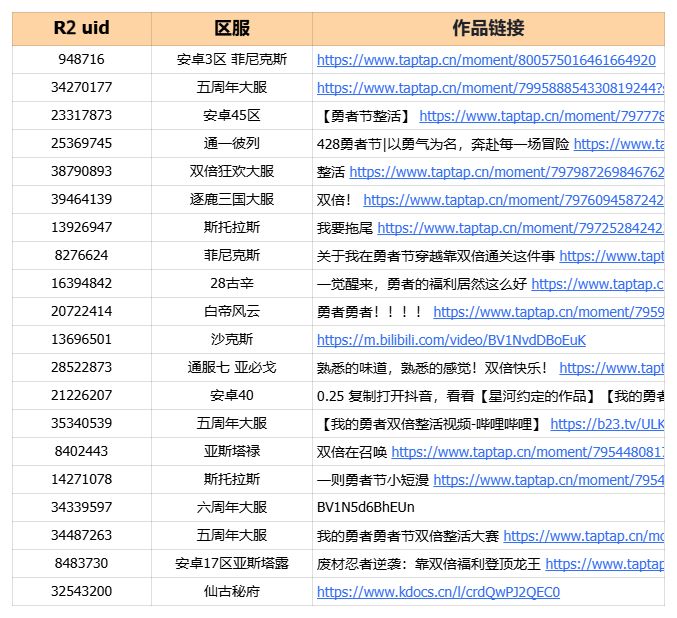
Task: Select uid cell 20722414
Action: (x=82, y=312)
